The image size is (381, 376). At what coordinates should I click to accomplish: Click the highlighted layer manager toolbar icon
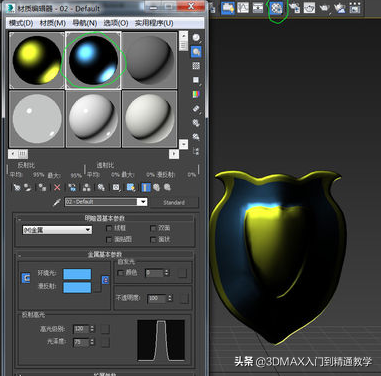(228, 8)
